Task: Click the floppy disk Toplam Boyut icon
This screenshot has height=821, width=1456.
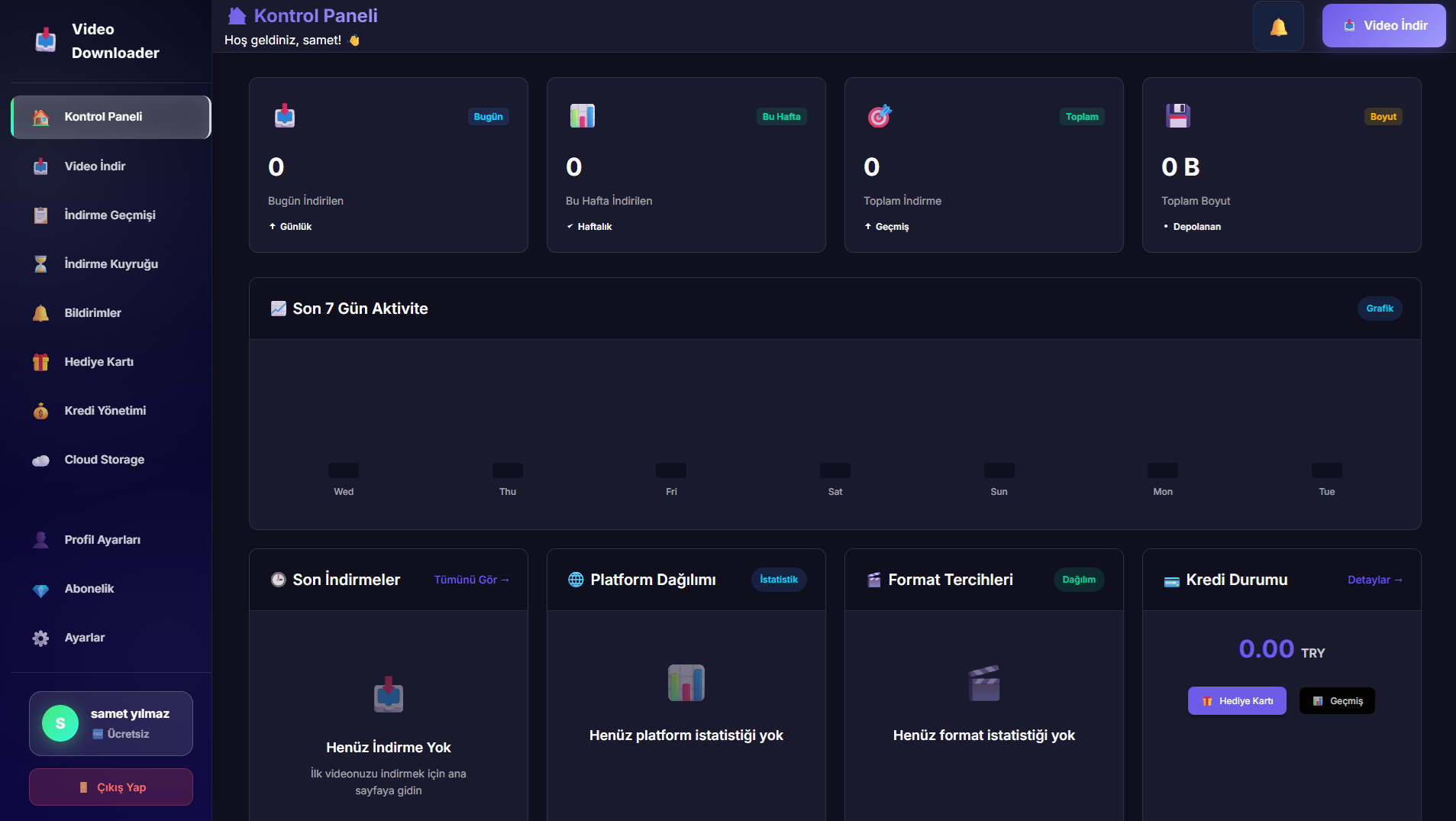Action: point(1177,116)
